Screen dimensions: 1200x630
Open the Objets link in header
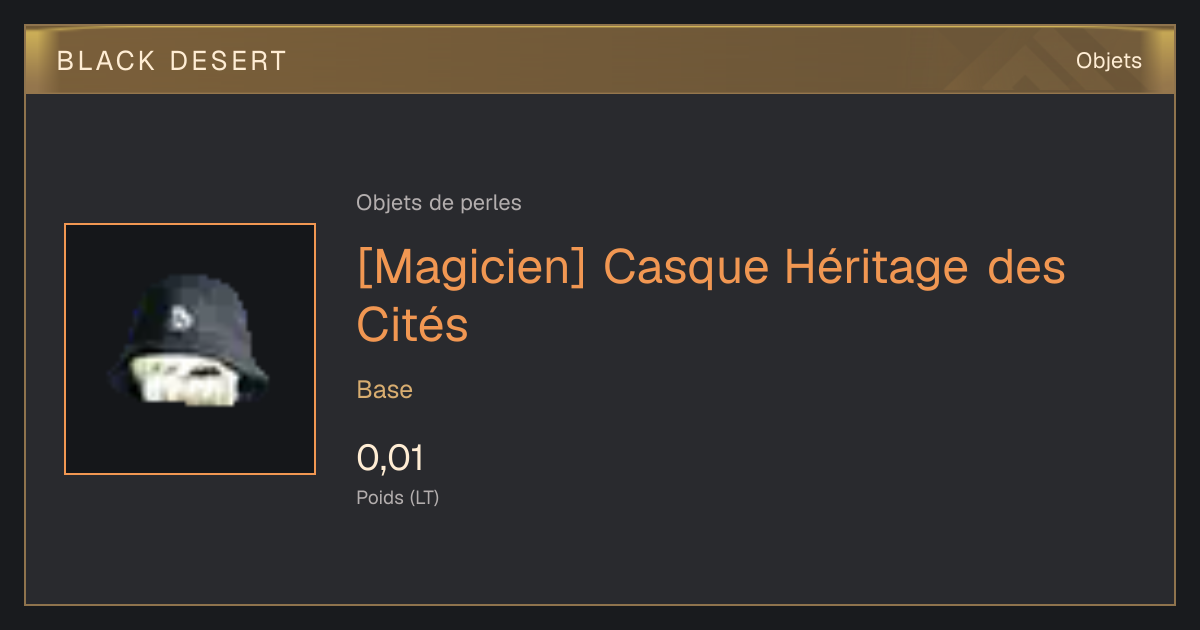[1109, 61]
